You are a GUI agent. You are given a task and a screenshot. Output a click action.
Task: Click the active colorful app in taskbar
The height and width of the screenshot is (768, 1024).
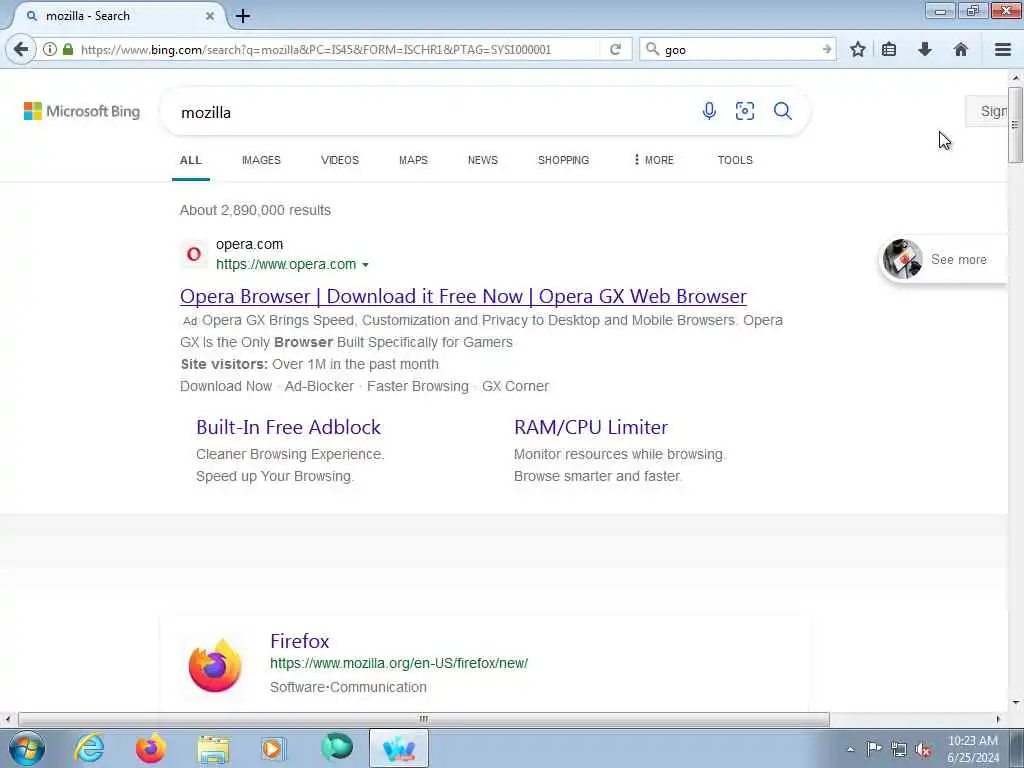coord(399,748)
